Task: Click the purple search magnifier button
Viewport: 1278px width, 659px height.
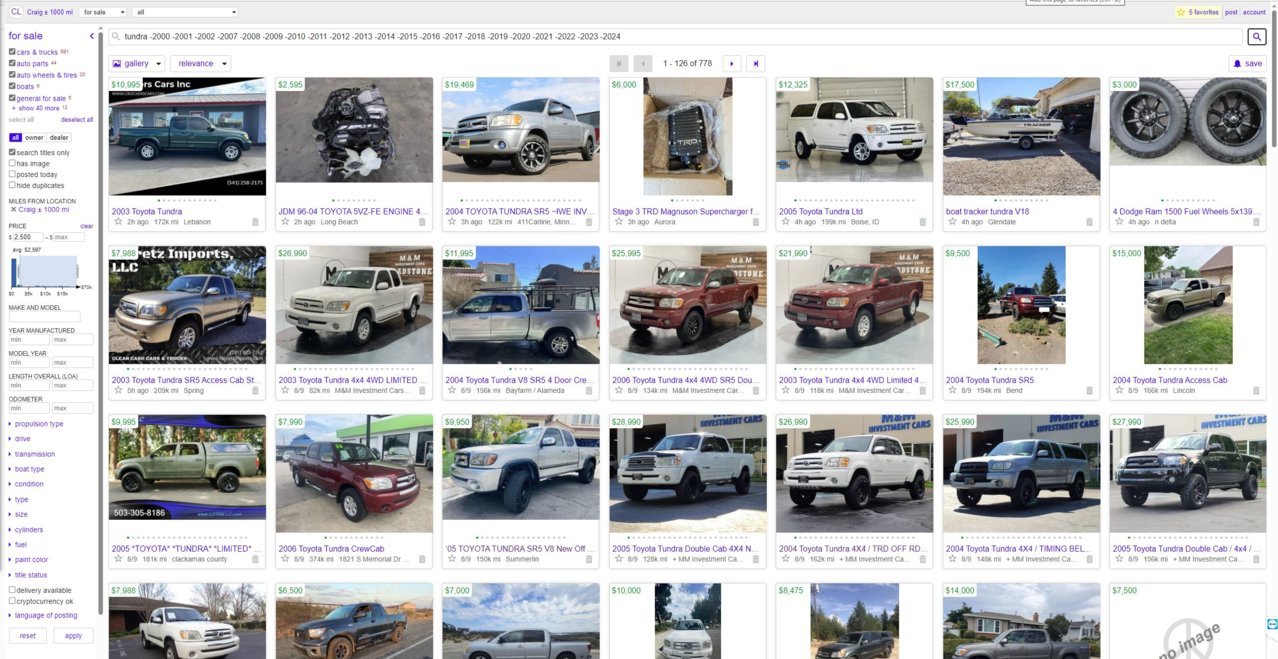Action: tap(1258, 37)
